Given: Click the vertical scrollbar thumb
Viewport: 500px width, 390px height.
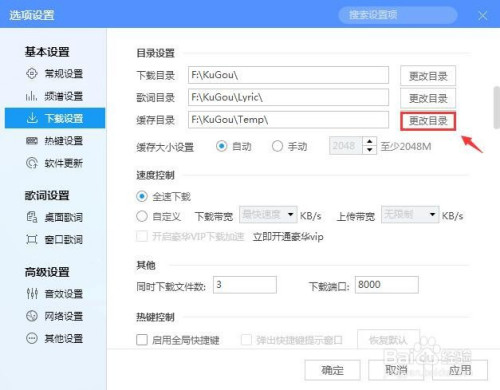Looking at the screenshot, I should (497, 107).
